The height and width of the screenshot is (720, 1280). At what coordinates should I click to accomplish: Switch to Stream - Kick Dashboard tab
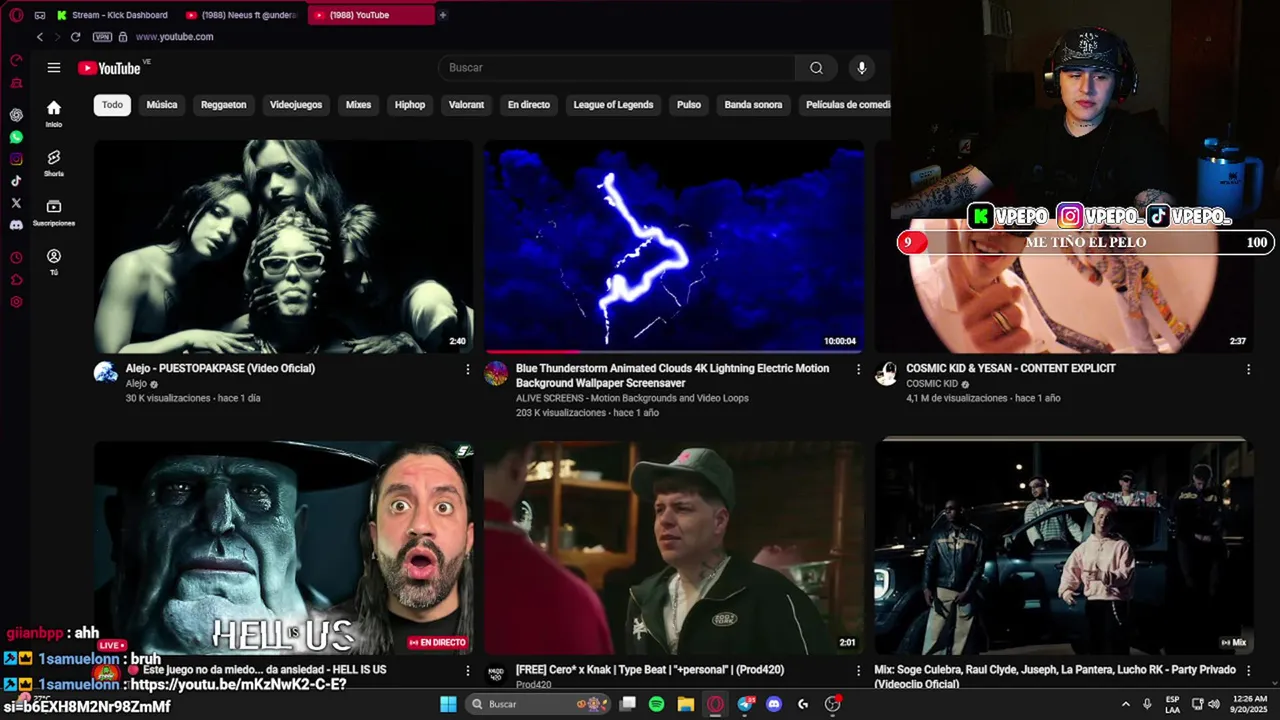(x=114, y=15)
